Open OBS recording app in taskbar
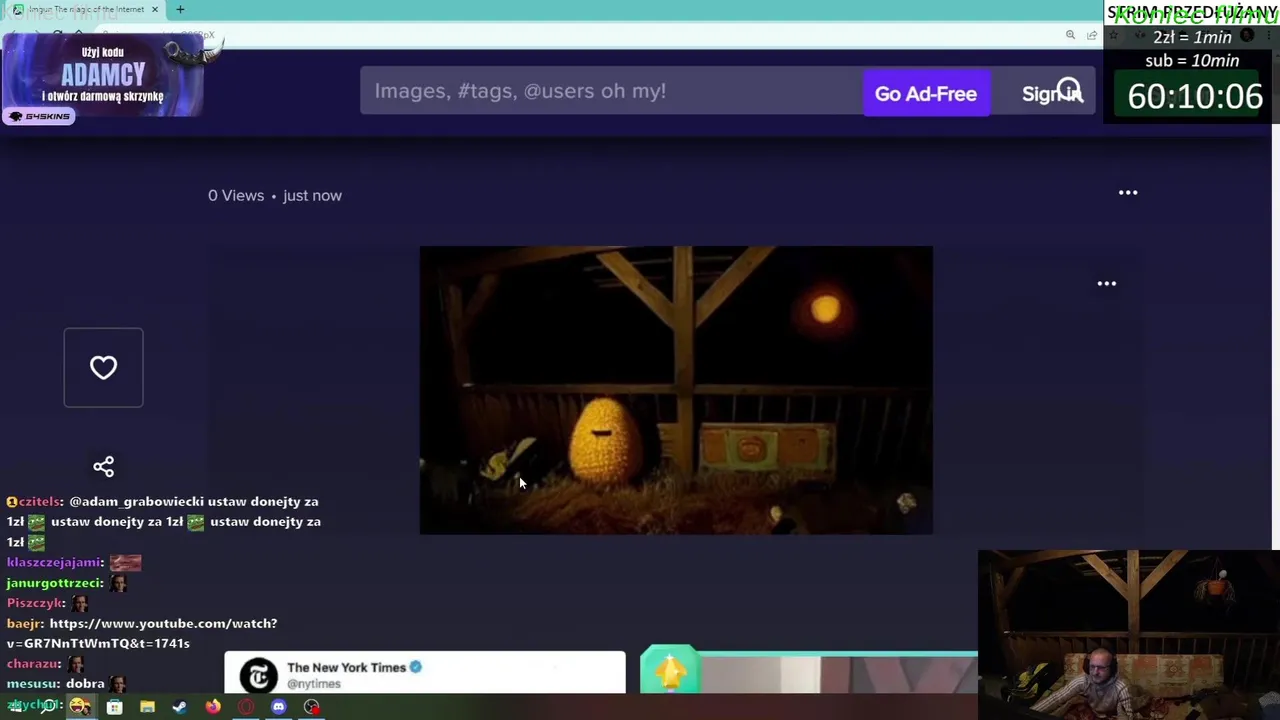The image size is (1280, 720). (312, 707)
